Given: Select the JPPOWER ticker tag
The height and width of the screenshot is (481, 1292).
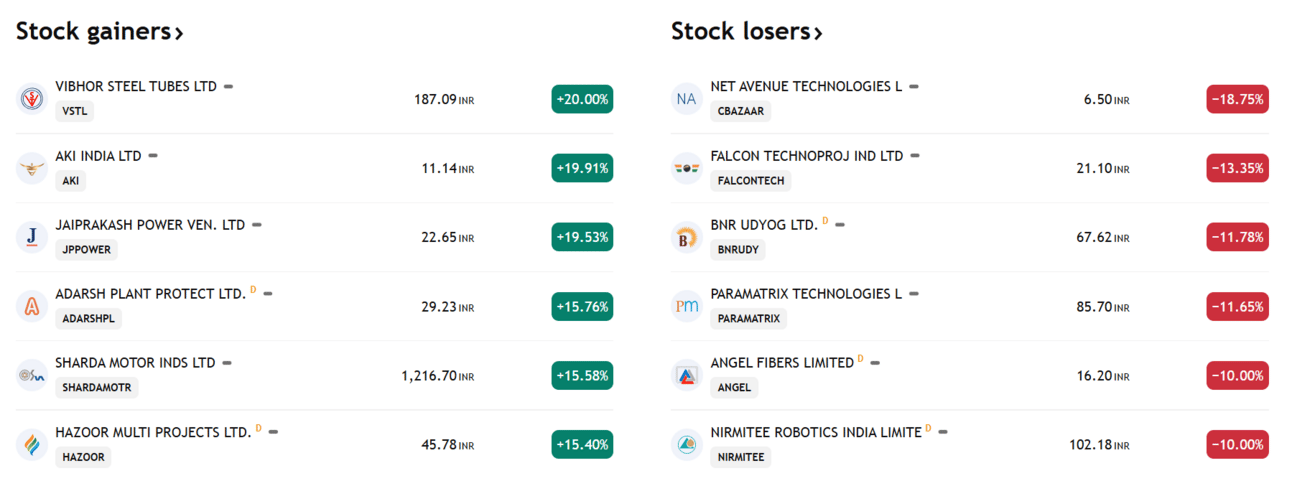Looking at the screenshot, I should 86,249.
